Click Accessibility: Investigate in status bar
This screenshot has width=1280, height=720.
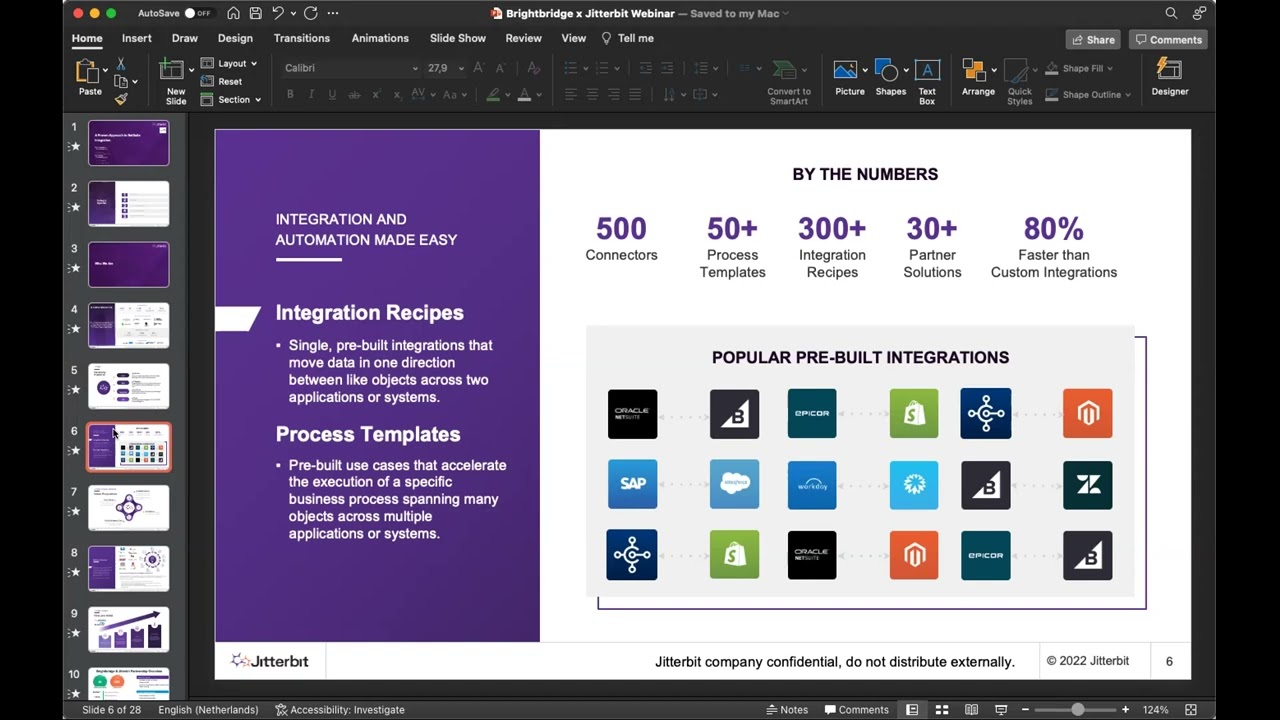point(340,710)
